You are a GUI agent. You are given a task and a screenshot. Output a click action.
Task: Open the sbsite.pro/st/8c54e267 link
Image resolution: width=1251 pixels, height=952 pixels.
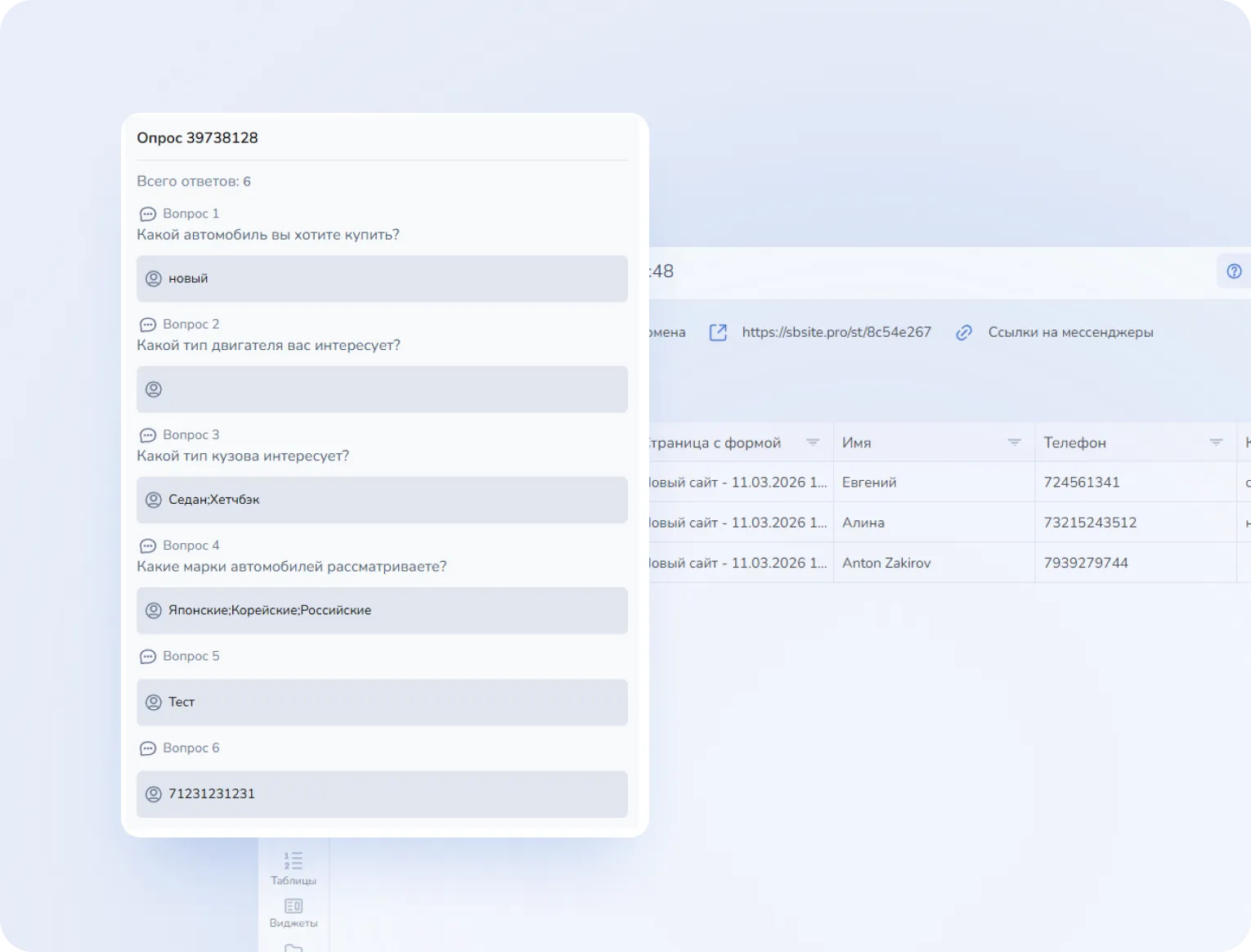tap(836, 332)
